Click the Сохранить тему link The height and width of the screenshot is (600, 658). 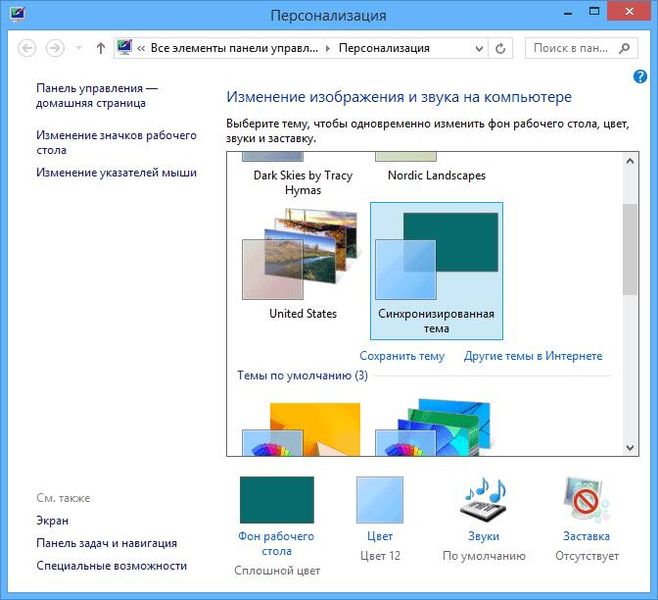402,356
